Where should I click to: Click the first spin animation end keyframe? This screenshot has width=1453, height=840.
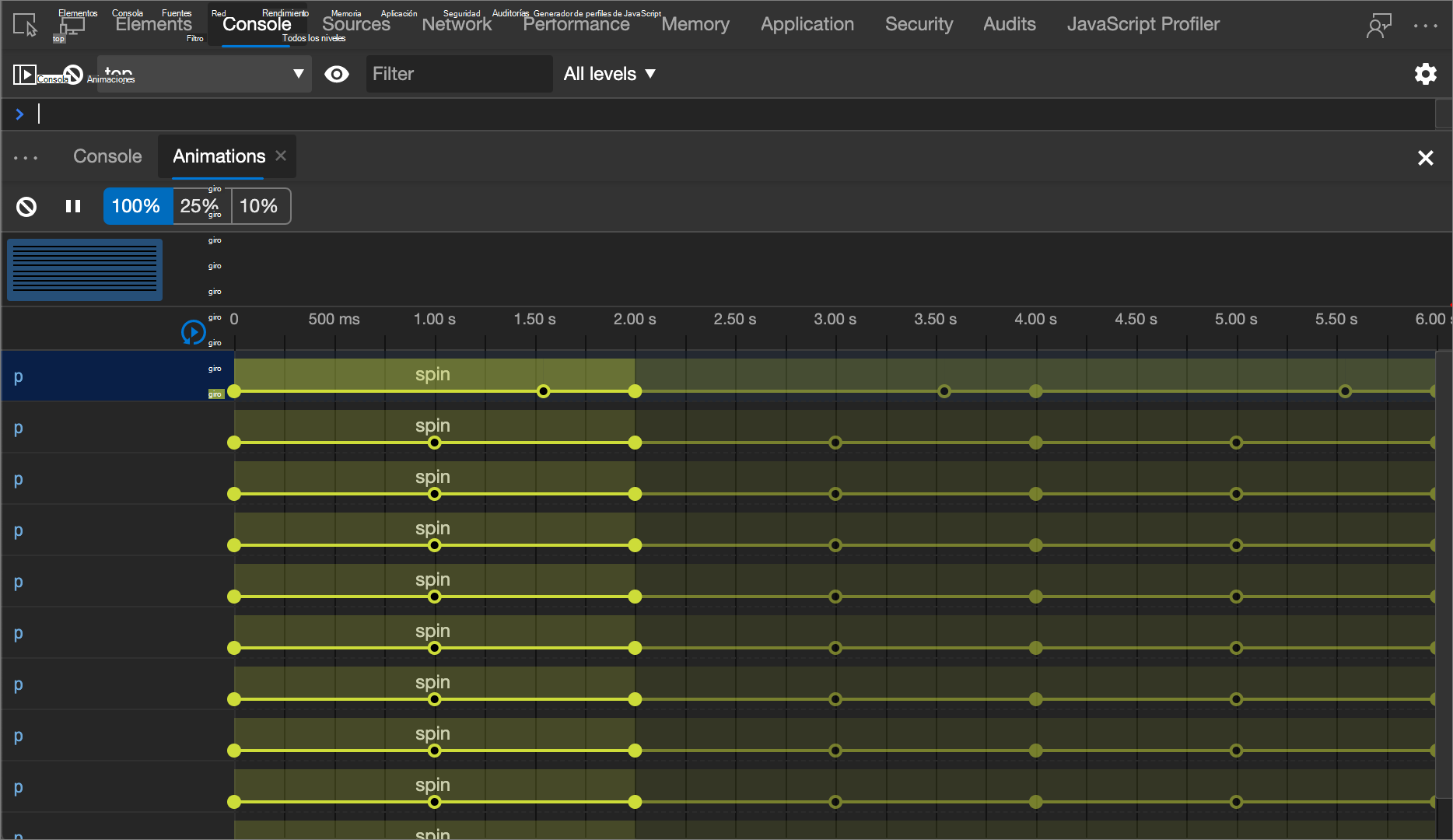coord(635,391)
